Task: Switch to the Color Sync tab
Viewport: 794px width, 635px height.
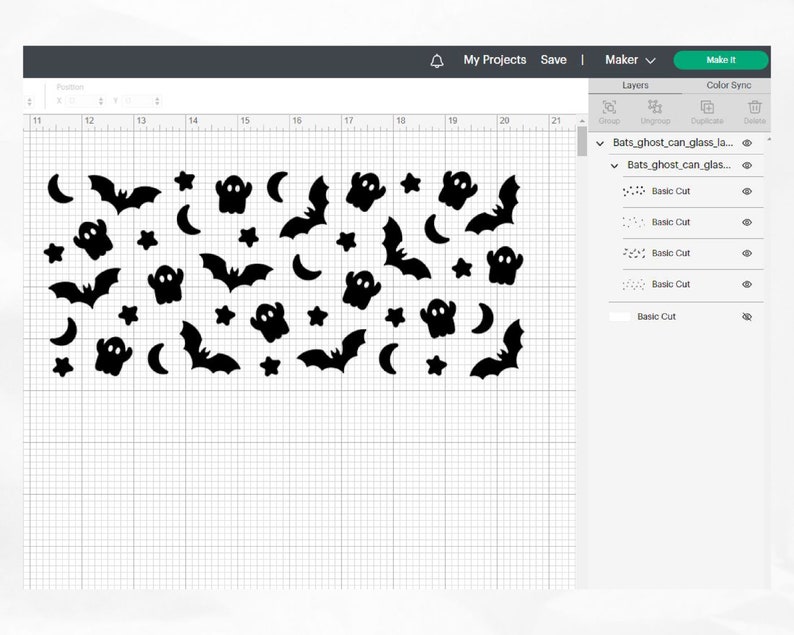Action: point(728,85)
